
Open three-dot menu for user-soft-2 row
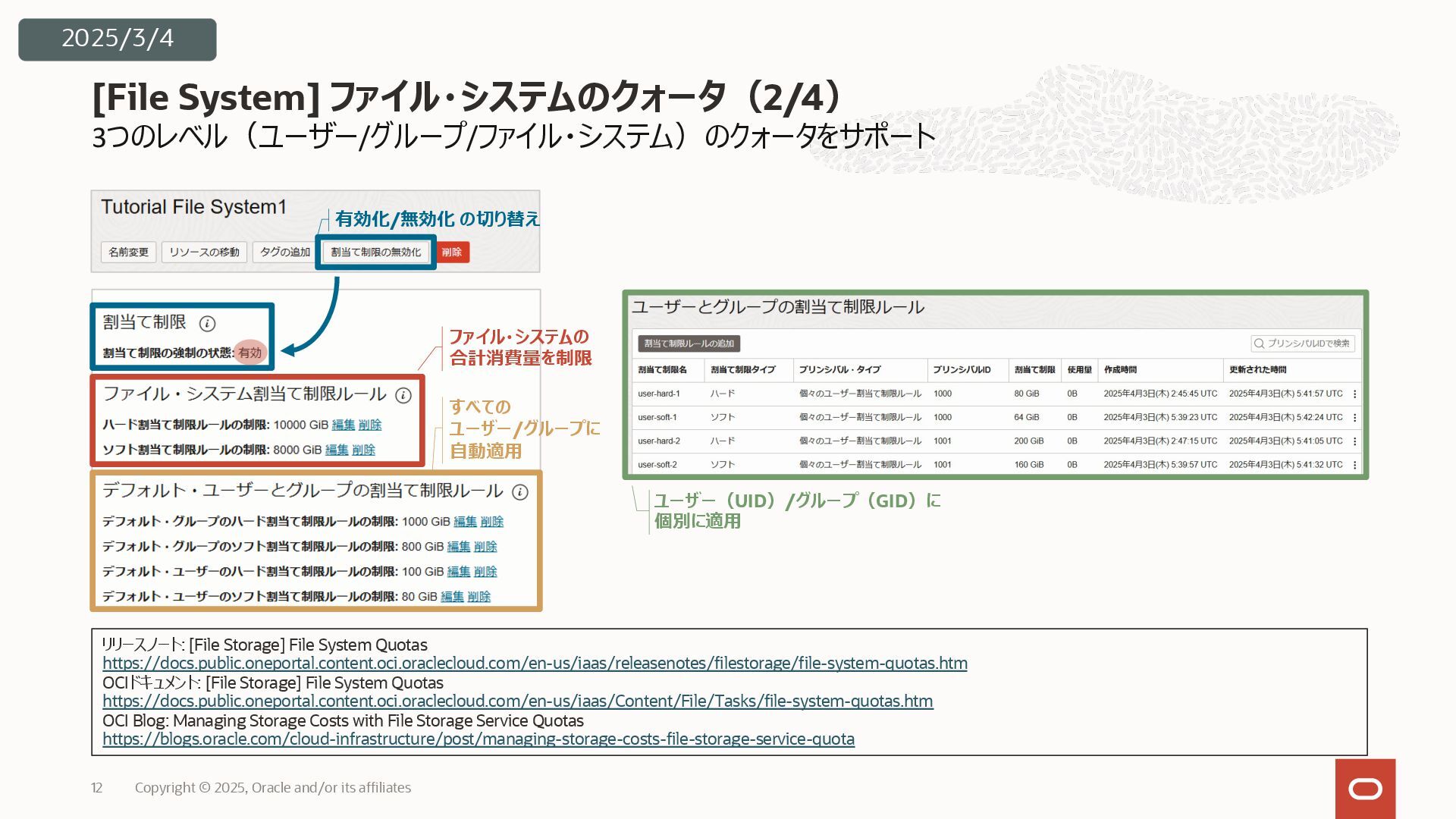click(1354, 465)
